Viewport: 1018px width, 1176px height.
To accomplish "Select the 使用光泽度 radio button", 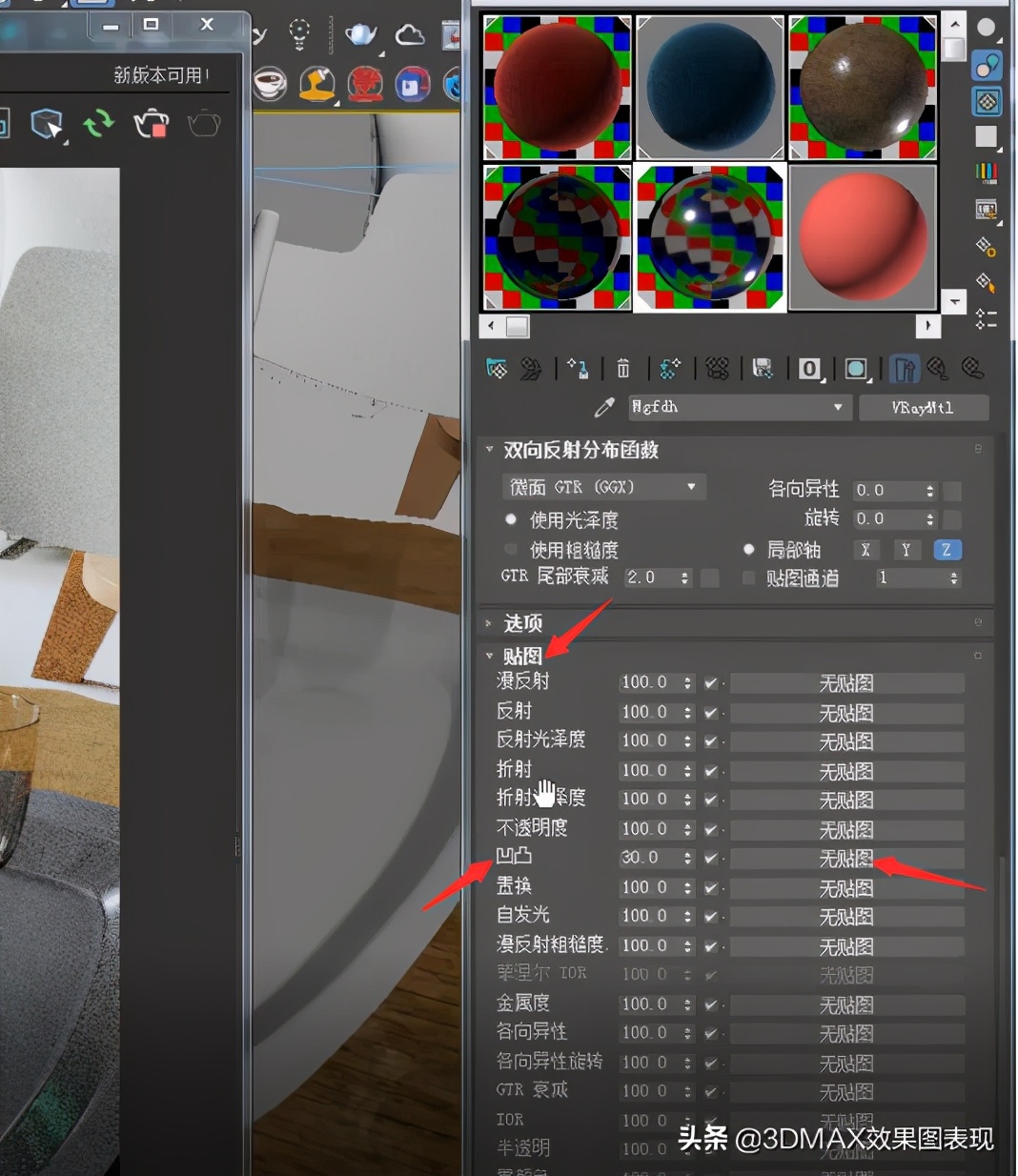I will click(511, 520).
